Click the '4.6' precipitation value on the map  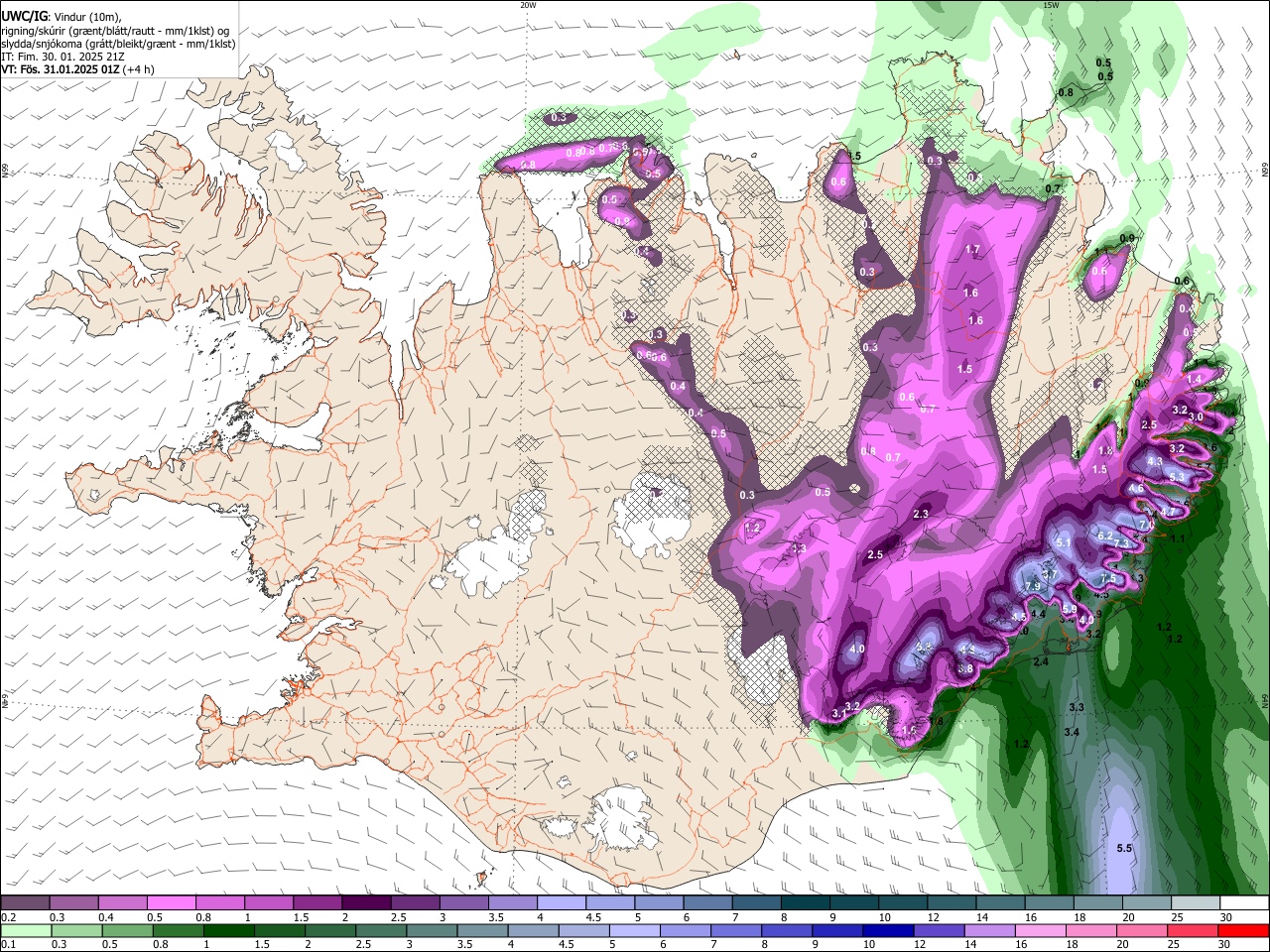pos(1135,489)
